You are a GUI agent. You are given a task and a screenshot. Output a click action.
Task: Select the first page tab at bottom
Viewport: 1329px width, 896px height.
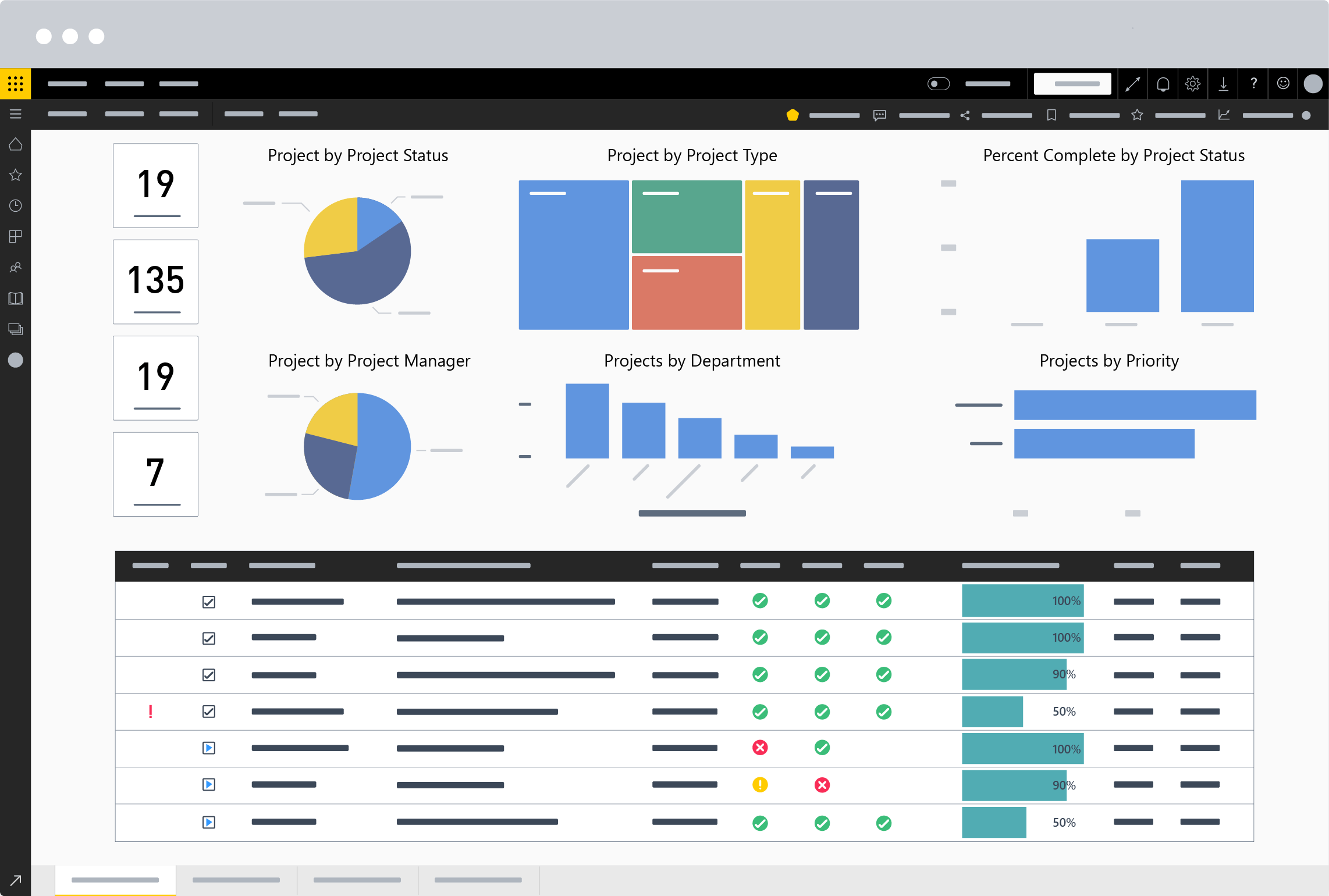[x=115, y=880]
